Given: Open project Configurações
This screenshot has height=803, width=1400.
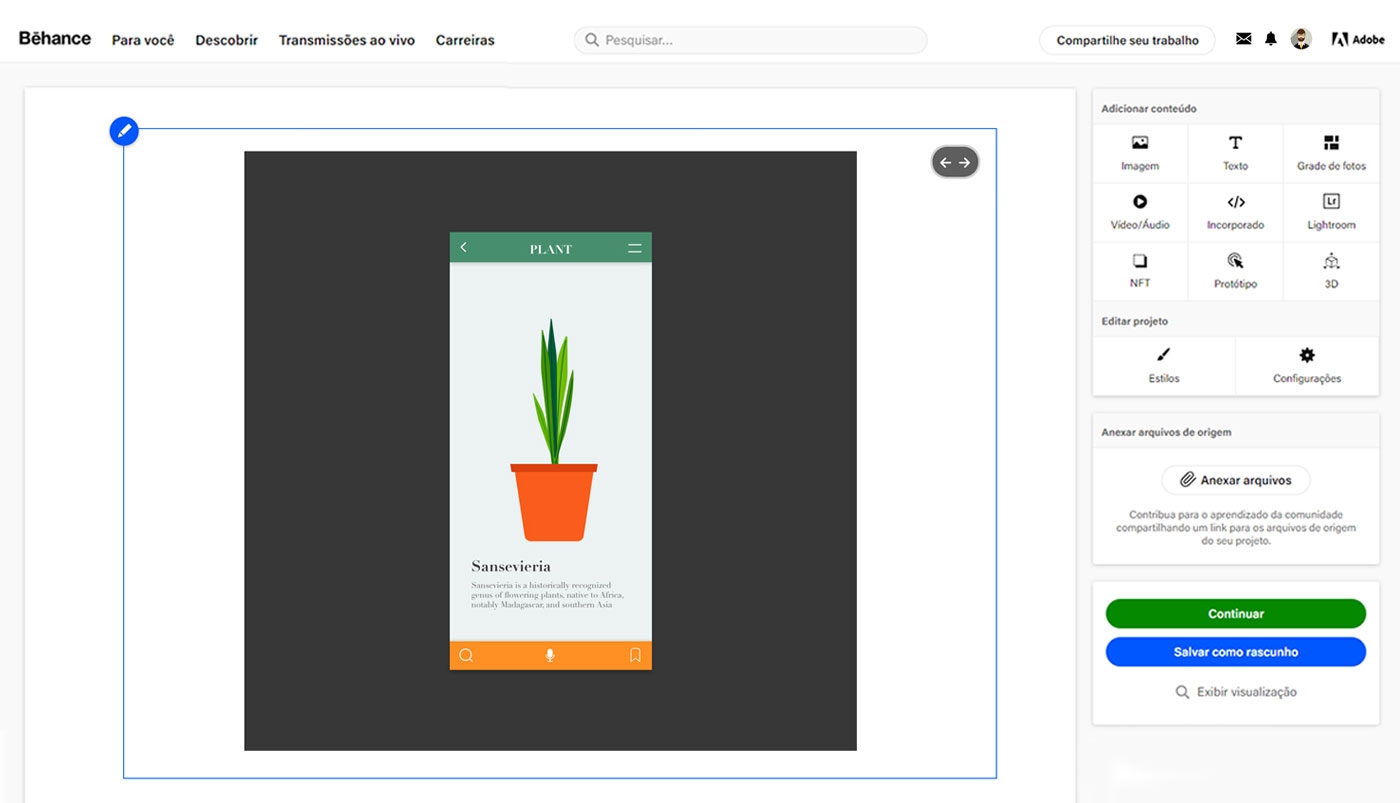Looking at the screenshot, I should click(x=1306, y=366).
